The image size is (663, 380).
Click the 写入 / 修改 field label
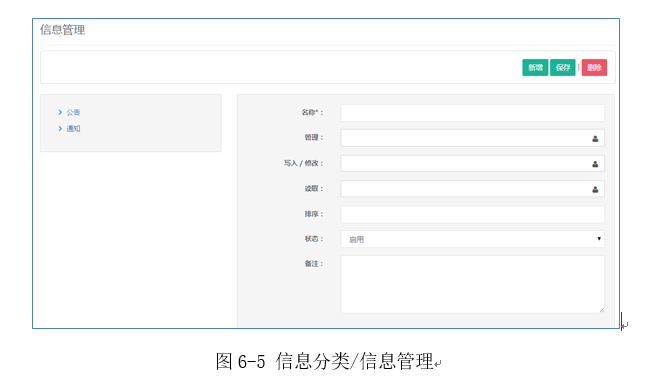point(303,163)
